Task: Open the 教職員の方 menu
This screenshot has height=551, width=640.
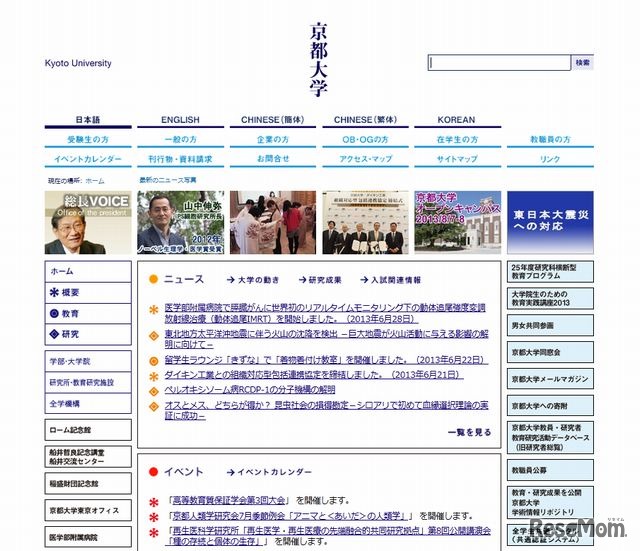Action: pyautogui.click(x=550, y=140)
